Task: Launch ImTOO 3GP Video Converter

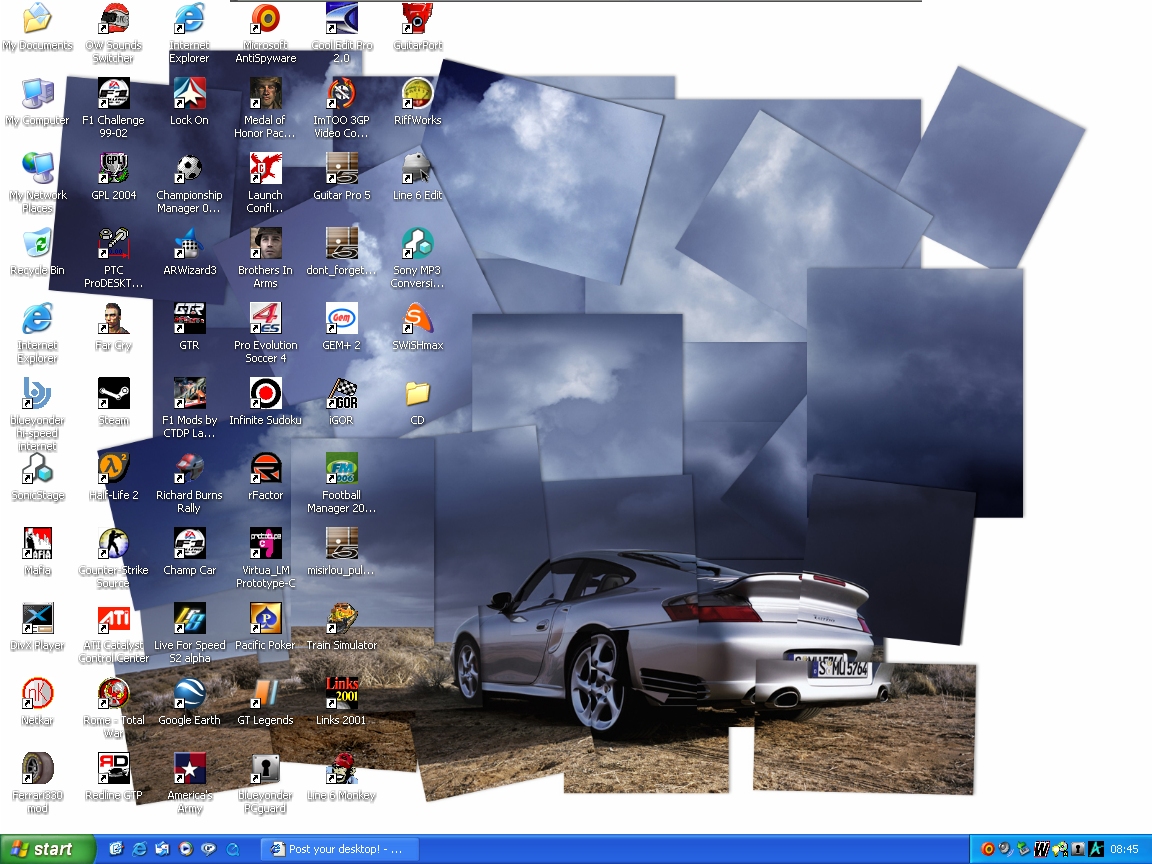Action: pos(342,93)
